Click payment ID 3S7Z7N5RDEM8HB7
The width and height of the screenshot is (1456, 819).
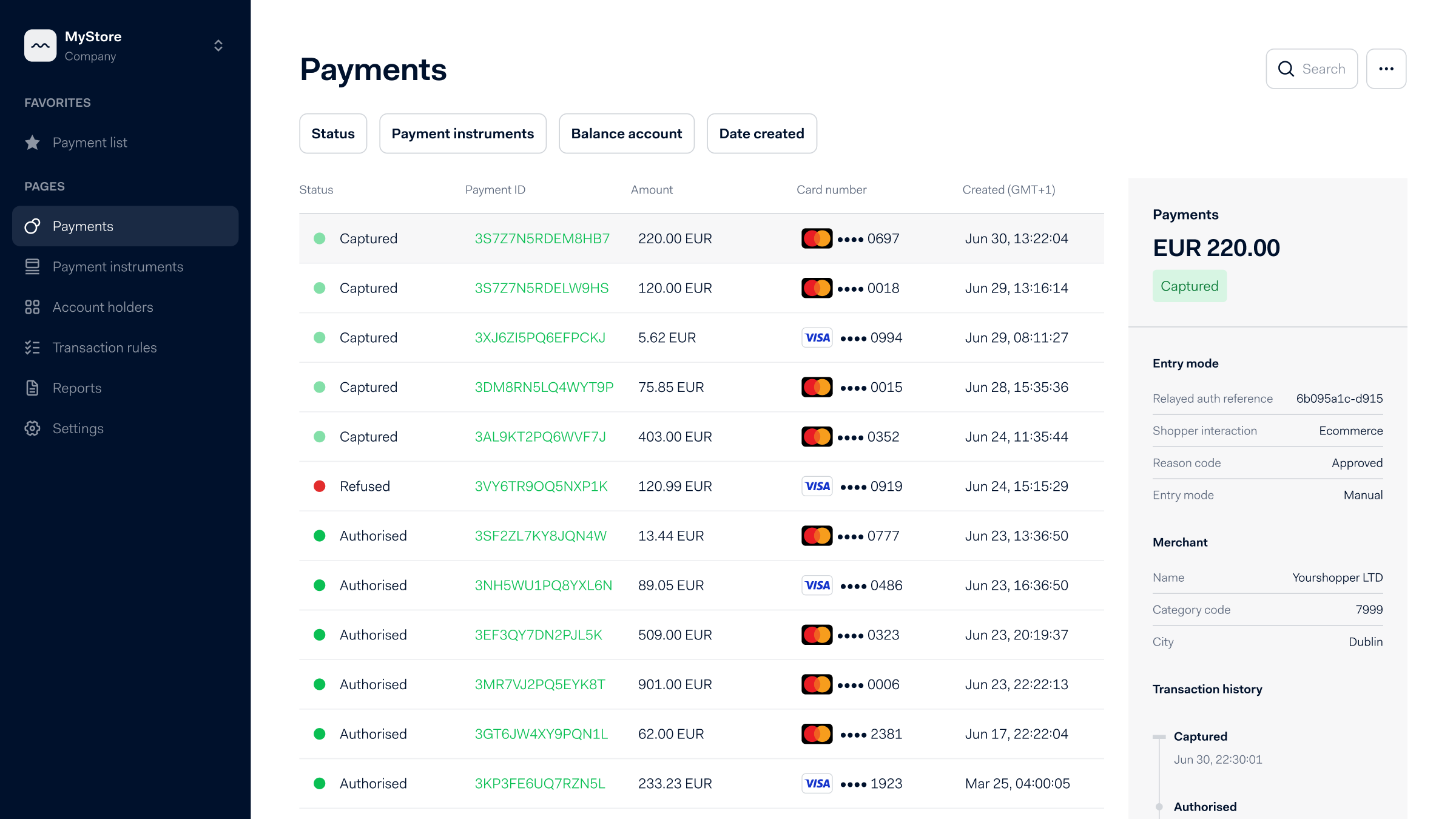click(x=542, y=238)
